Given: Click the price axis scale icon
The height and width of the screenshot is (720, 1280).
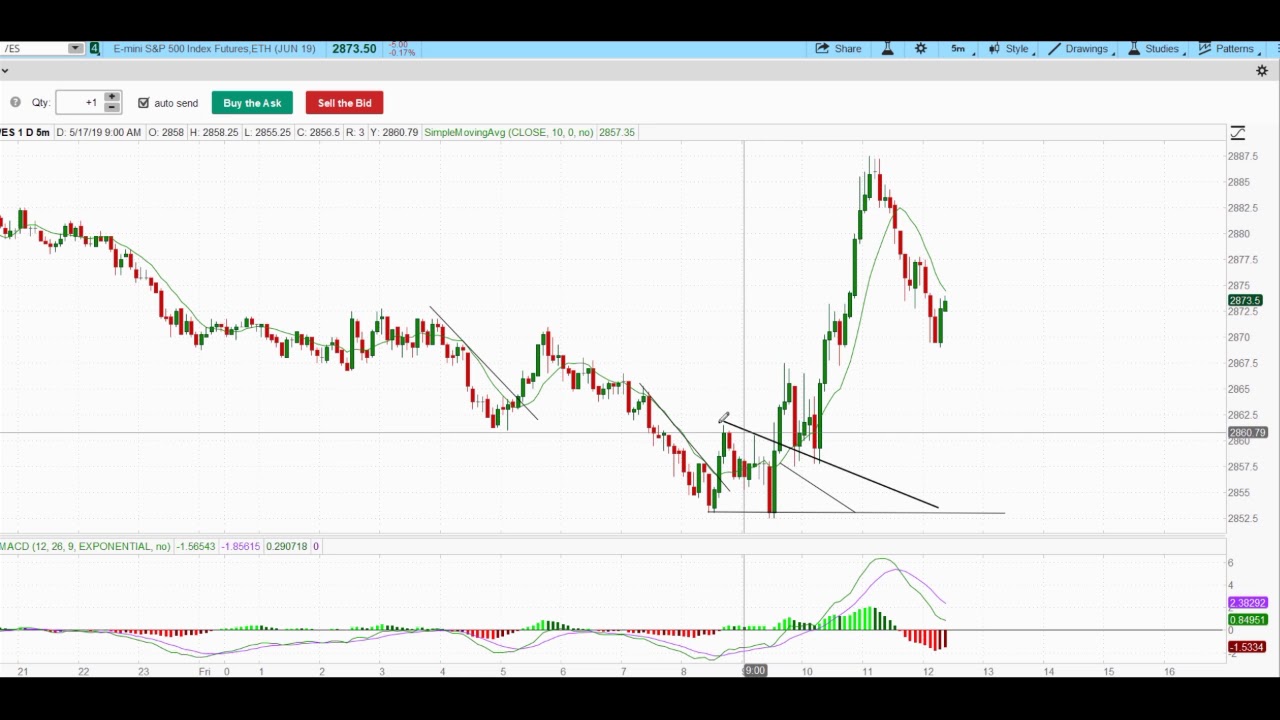Looking at the screenshot, I should 1238,133.
